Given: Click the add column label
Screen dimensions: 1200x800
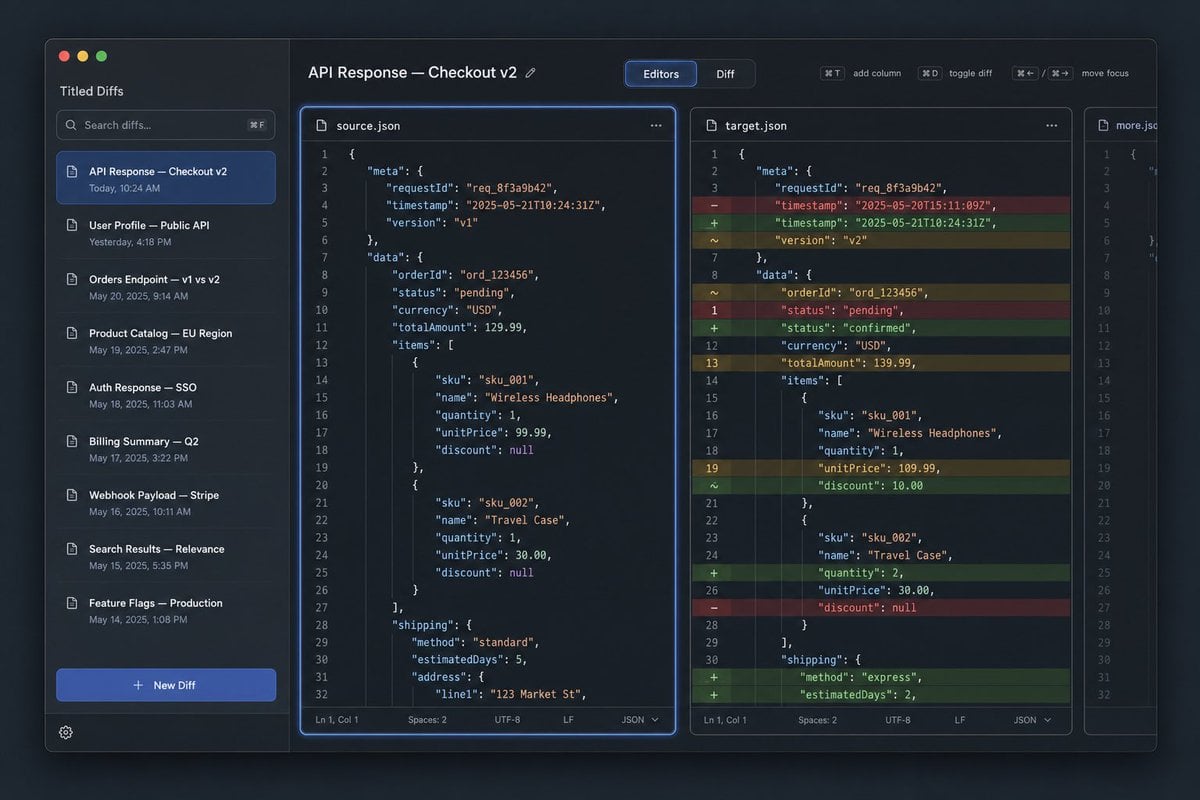Looking at the screenshot, I should (877, 73).
